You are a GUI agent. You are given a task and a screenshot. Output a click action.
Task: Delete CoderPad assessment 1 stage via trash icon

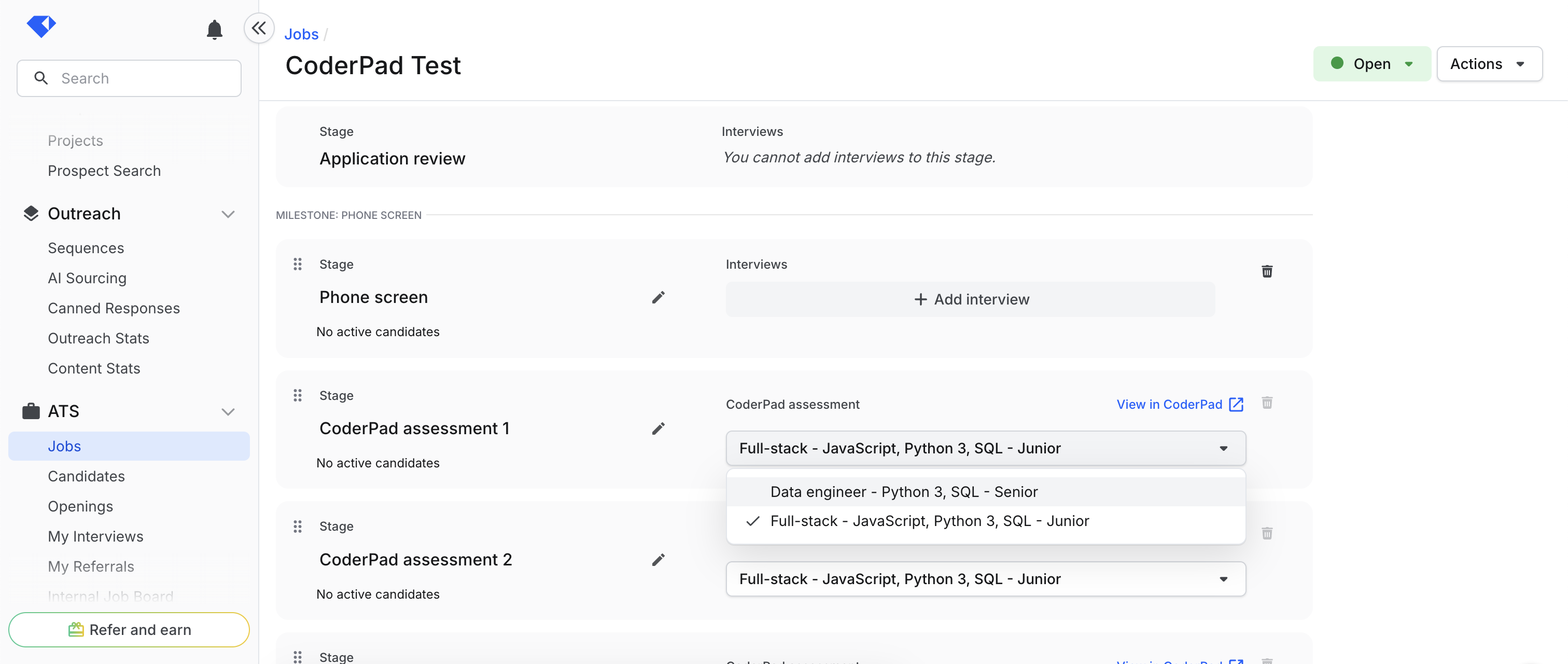tap(1267, 403)
